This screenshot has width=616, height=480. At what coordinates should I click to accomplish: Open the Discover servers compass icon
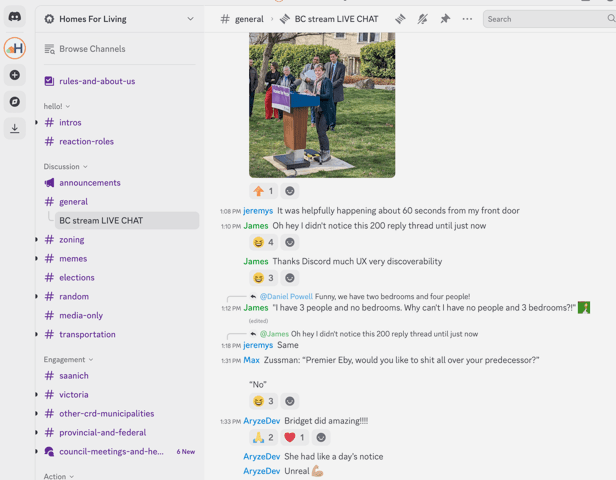(x=15, y=102)
